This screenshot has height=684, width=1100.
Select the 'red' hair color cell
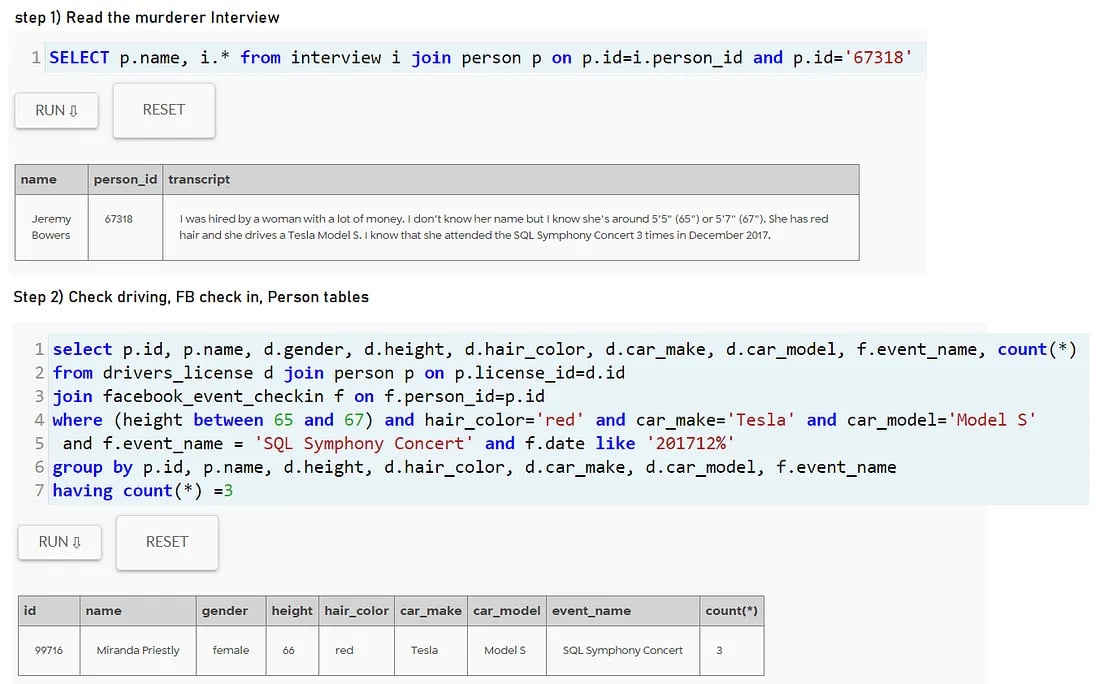pos(356,650)
